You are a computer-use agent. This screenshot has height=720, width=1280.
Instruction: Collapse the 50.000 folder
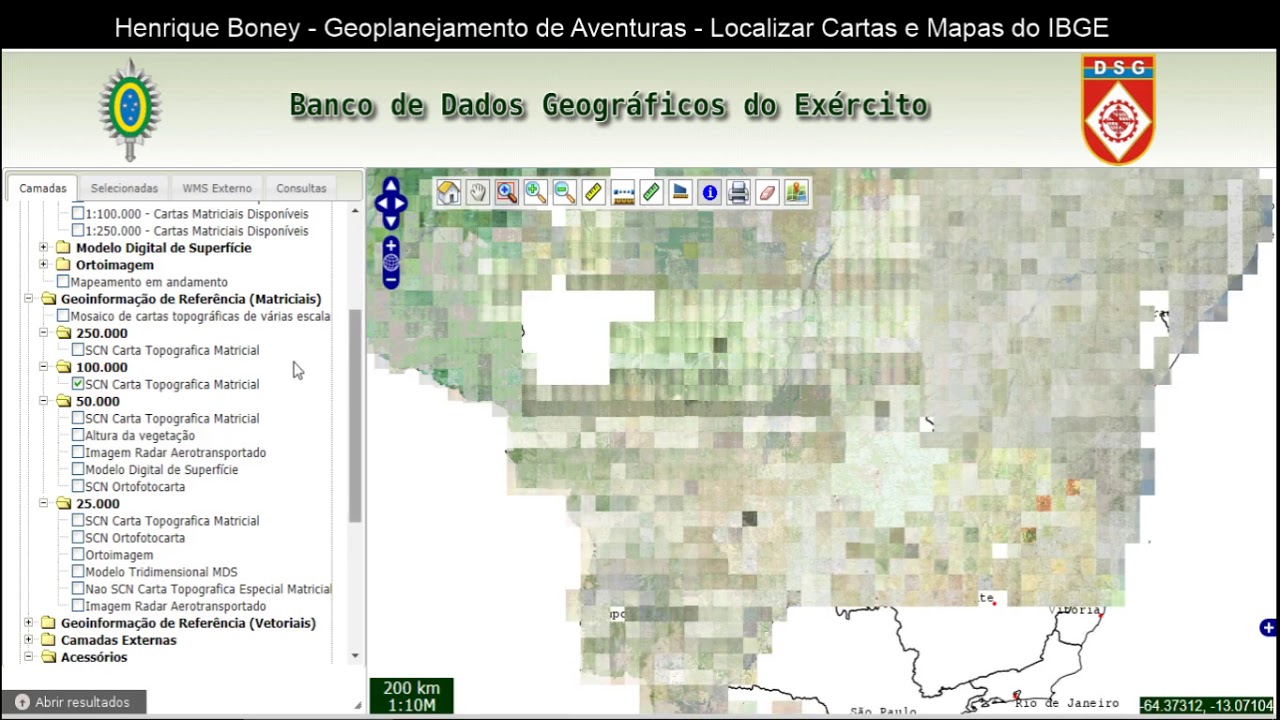43,400
